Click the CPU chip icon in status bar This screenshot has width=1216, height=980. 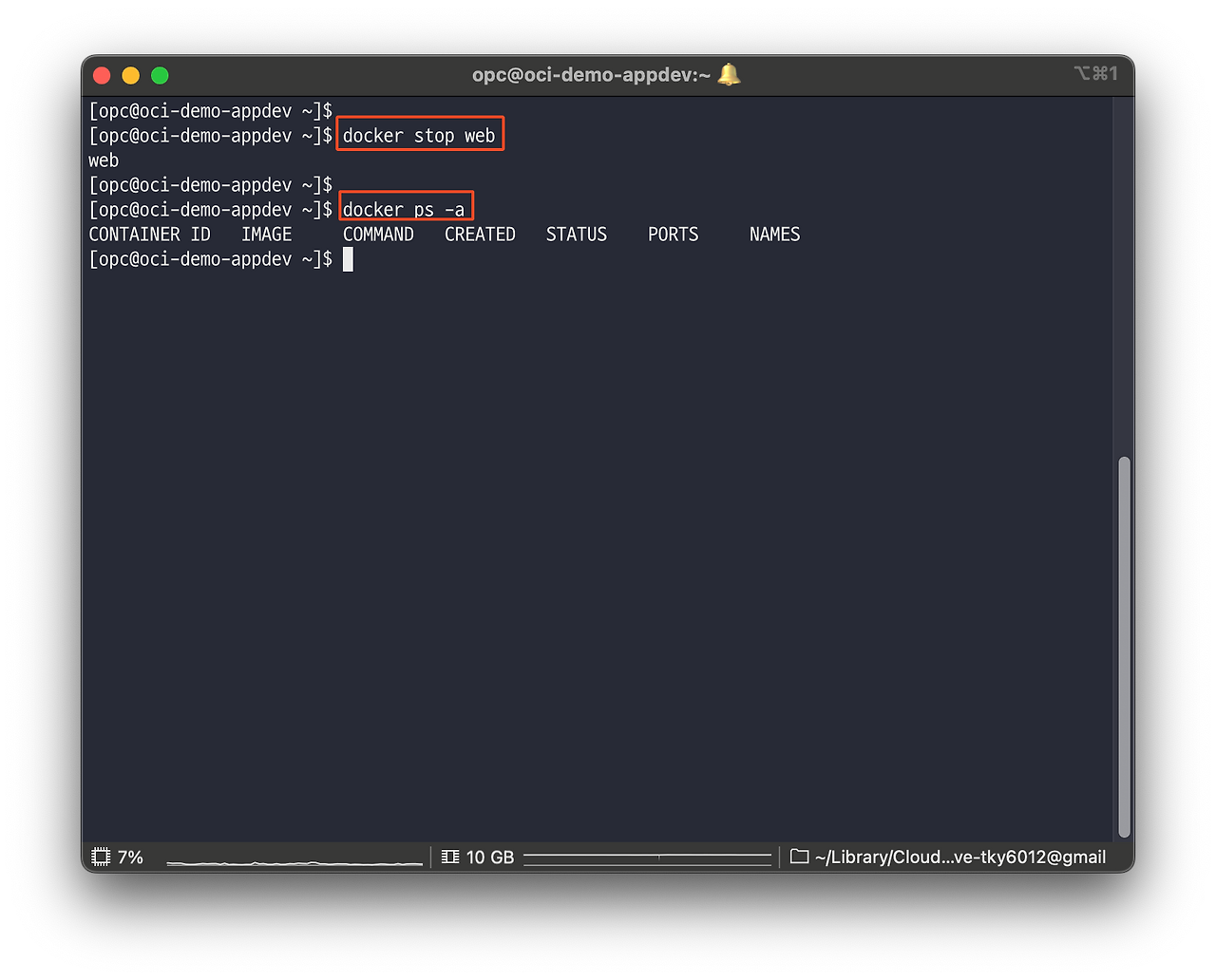click(101, 857)
